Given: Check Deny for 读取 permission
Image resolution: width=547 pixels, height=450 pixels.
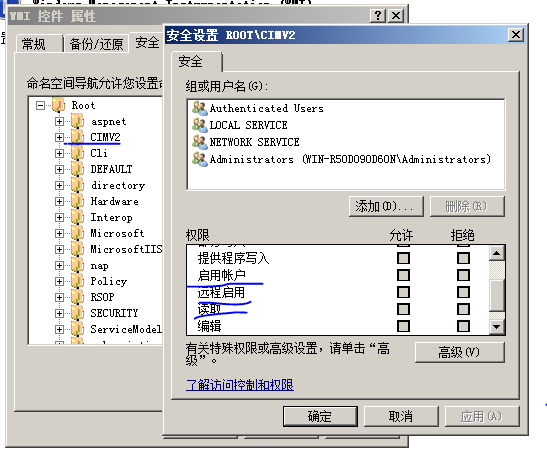Looking at the screenshot, I should [x=463, y=309].
